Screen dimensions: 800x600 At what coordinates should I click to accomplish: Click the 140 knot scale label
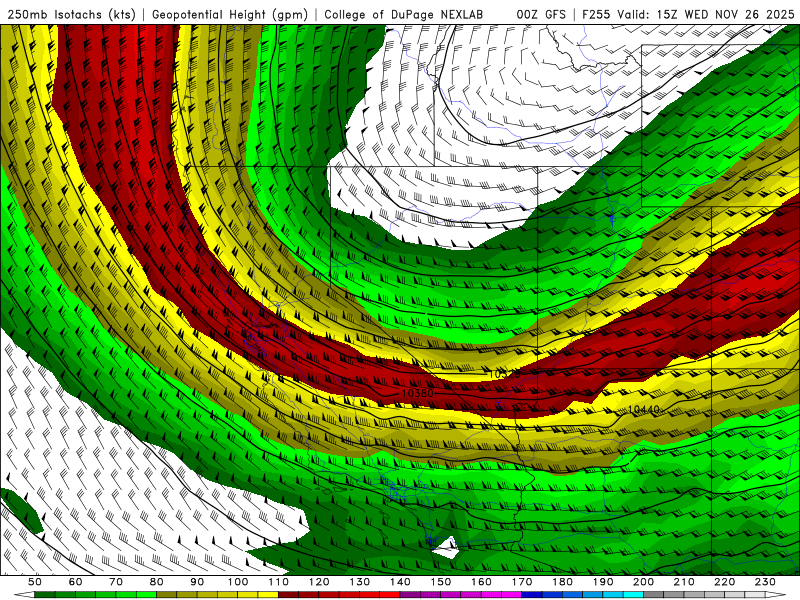point(400,582)
